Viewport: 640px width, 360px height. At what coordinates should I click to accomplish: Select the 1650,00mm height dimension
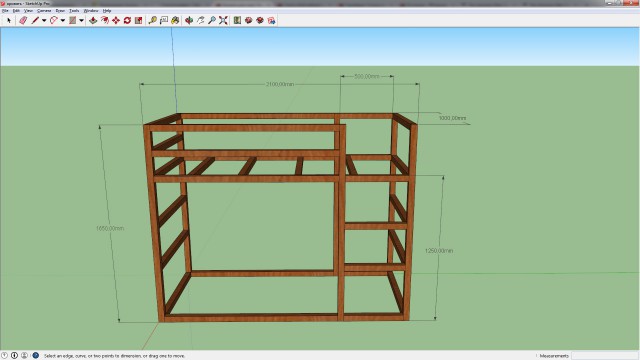point(110,228)
